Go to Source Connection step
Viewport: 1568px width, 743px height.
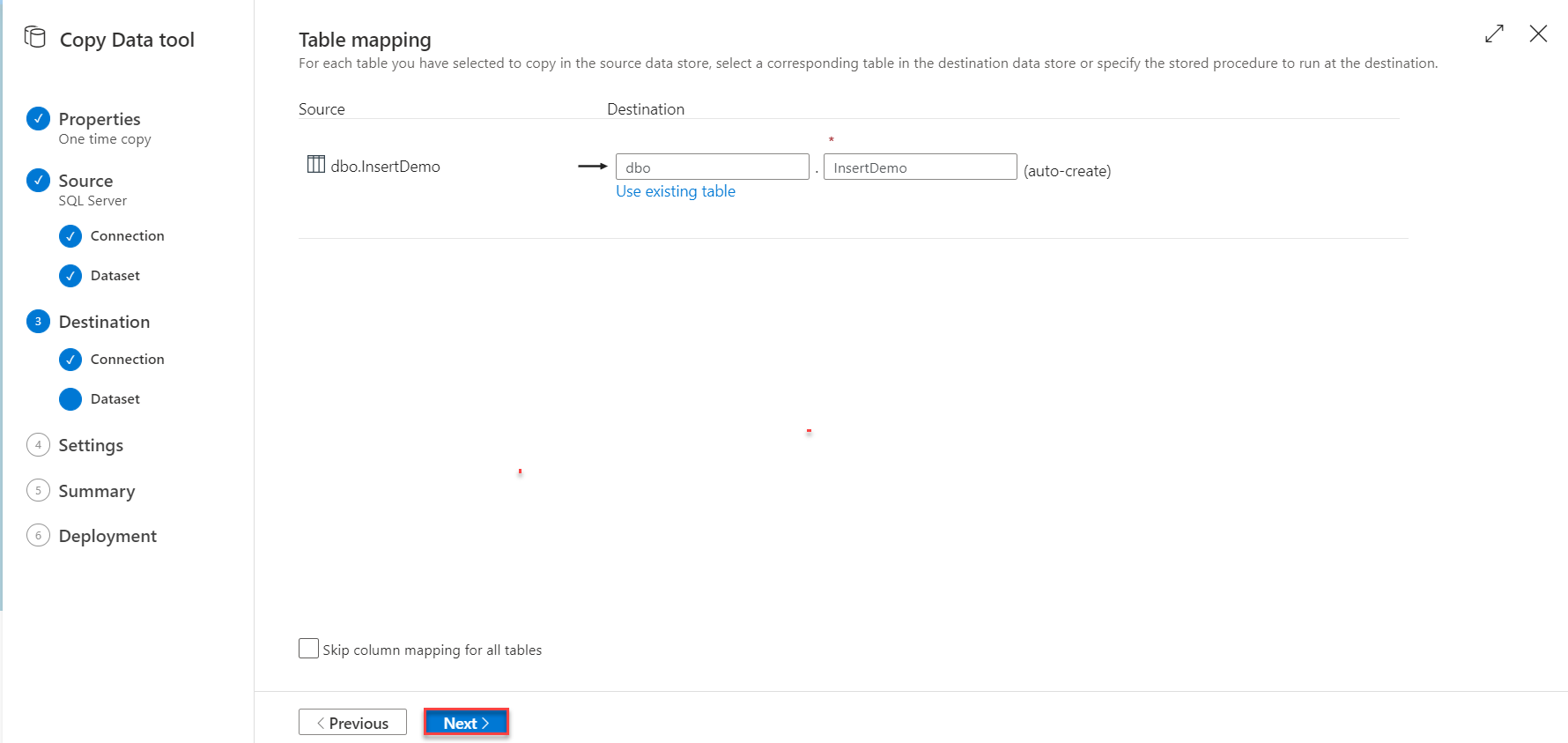click(x=127, y=236)
